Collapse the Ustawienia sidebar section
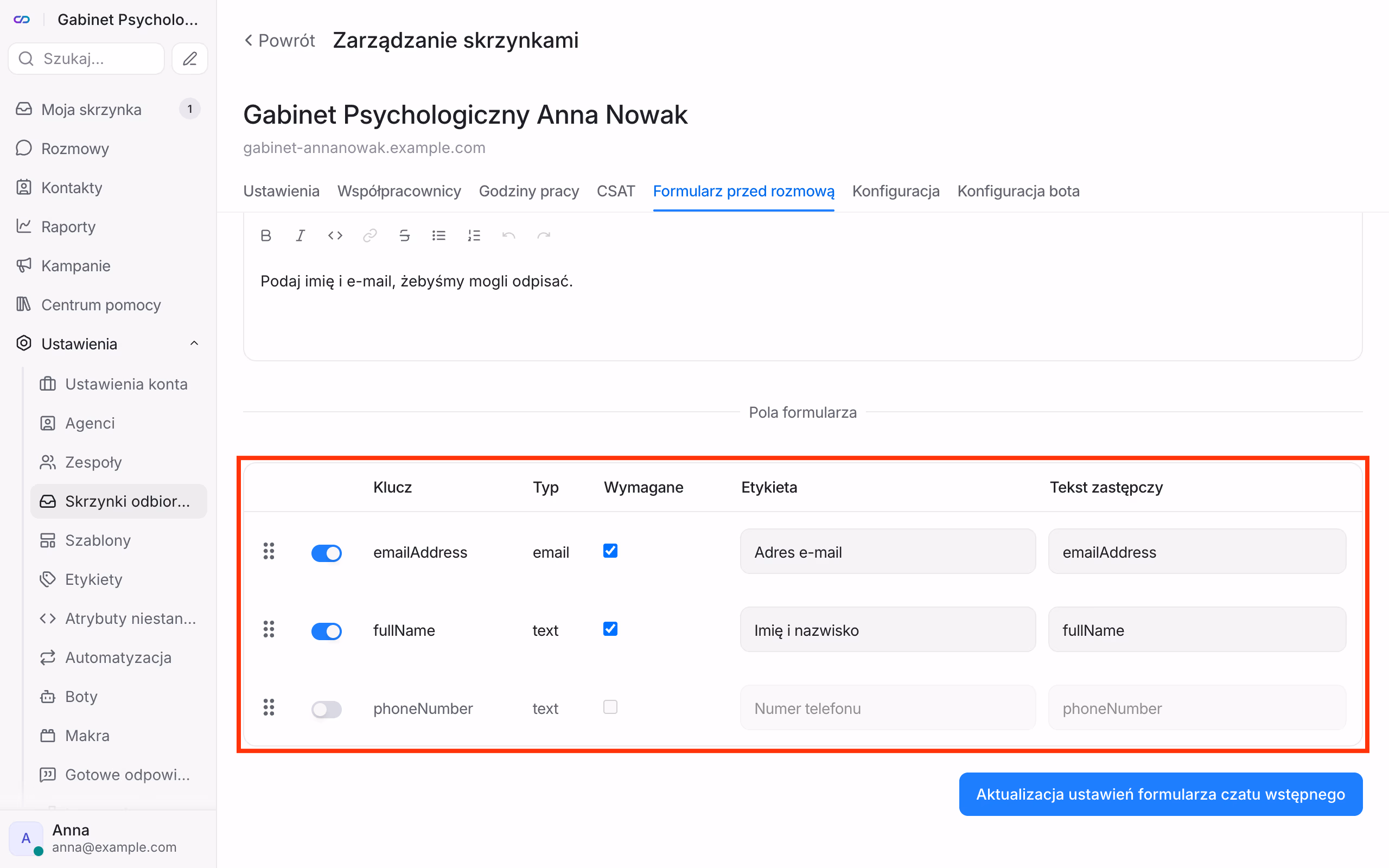 click(194, 343)
